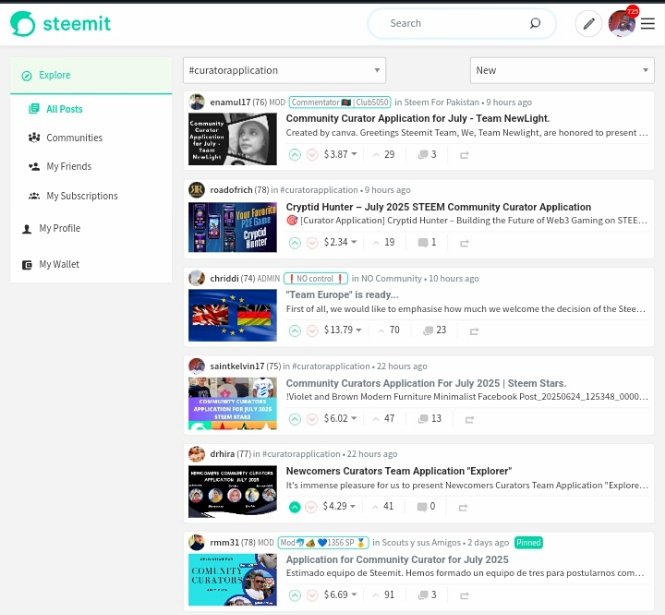Upvote the Cryptid Hunter post
The width and height of the screenshot is (665, 615).
295,243
